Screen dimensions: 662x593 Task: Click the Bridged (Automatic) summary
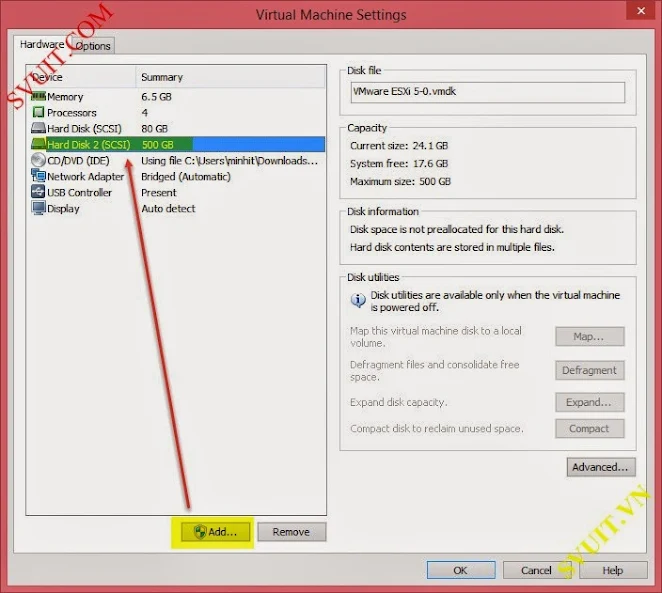pyautogui.click(x=186, y=176)
